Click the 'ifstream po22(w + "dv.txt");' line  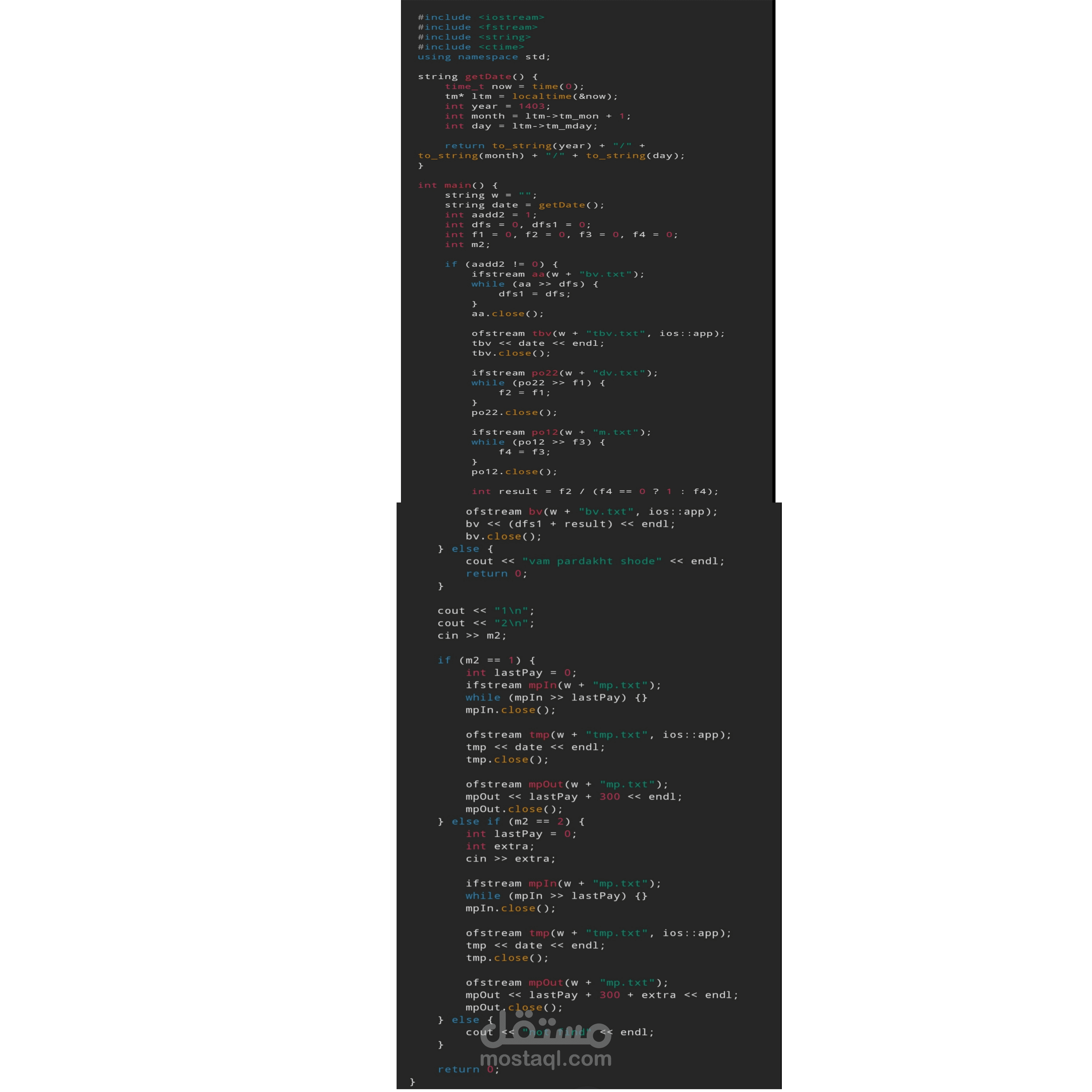[x=565, y=374]
